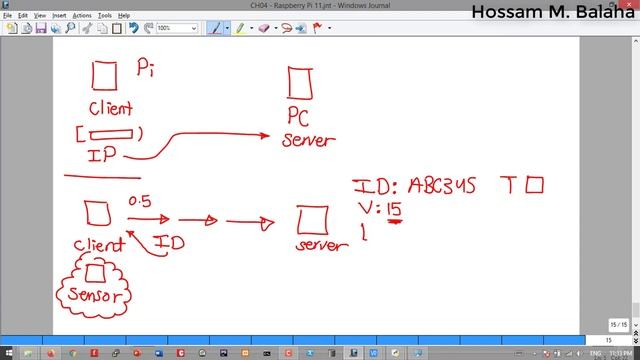Click the Windows Journal taskbar icon
Image resolution: width=640 pixels, height=360 pixels.
coord(353,353)
